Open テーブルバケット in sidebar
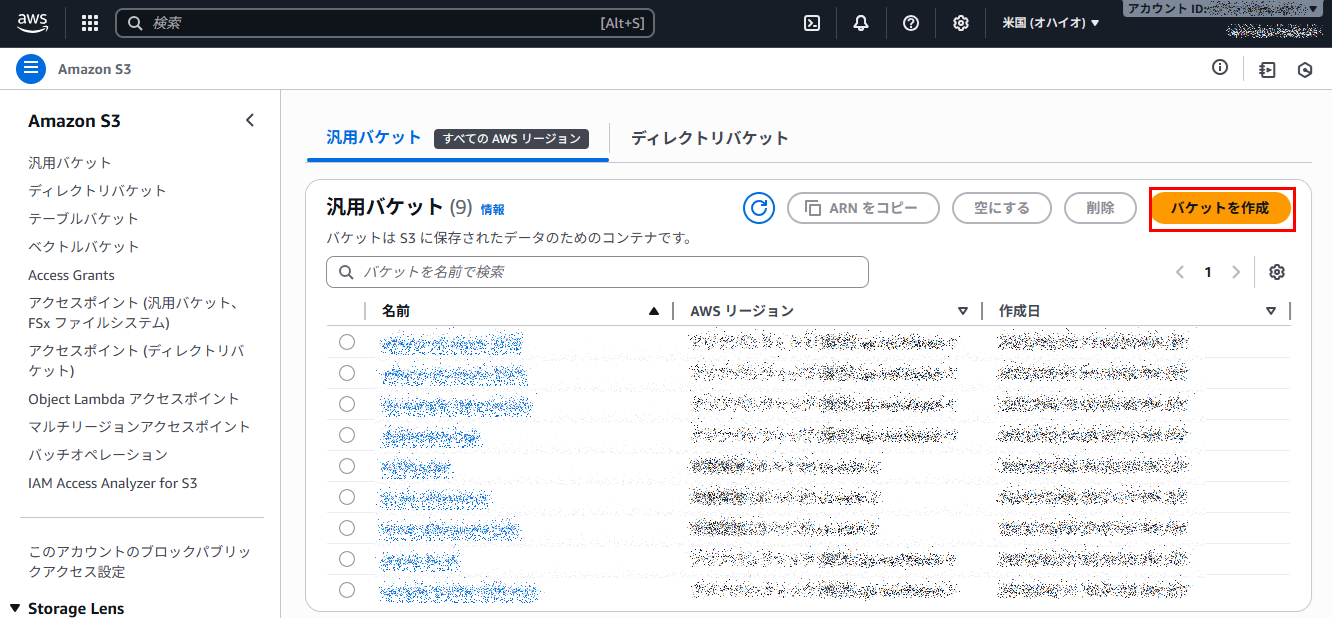 pyautogui.click(x=83, y=218)
